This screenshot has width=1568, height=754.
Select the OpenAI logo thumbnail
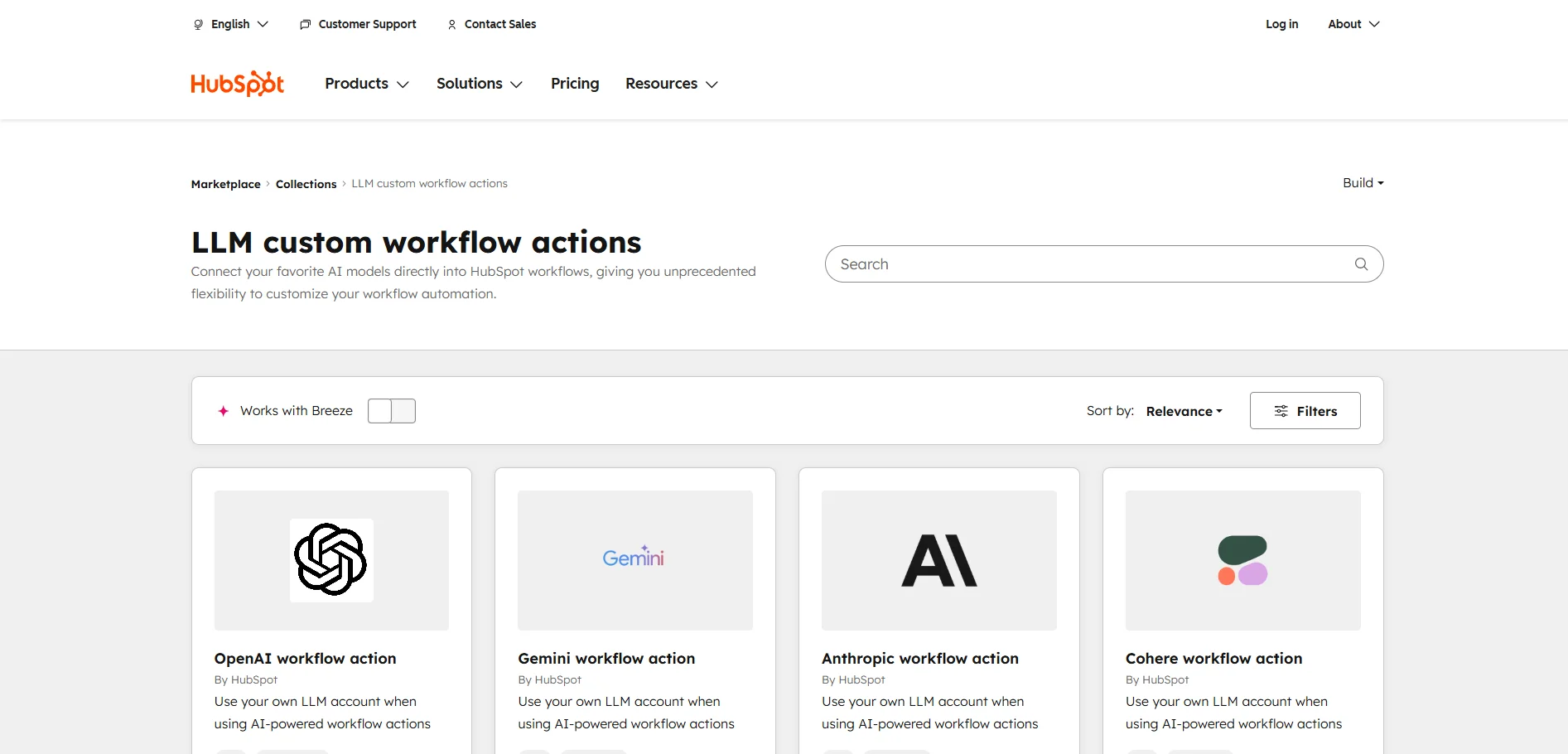pos(330,560)
